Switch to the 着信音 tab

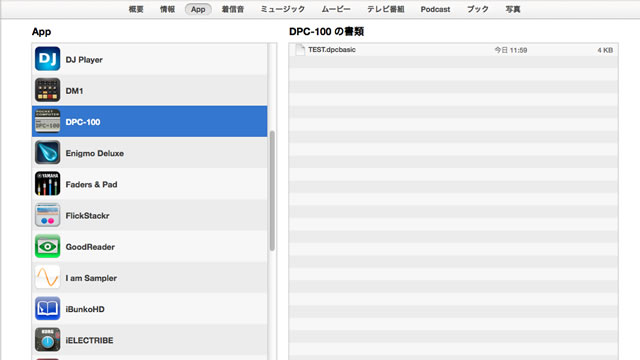[233, 9]
